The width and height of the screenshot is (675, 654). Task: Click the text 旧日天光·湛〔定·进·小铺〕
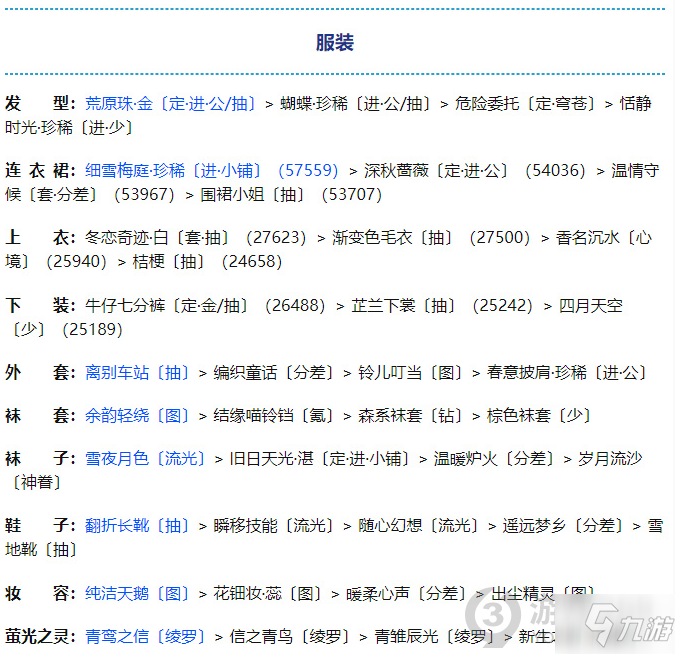(x=319, y=459)
